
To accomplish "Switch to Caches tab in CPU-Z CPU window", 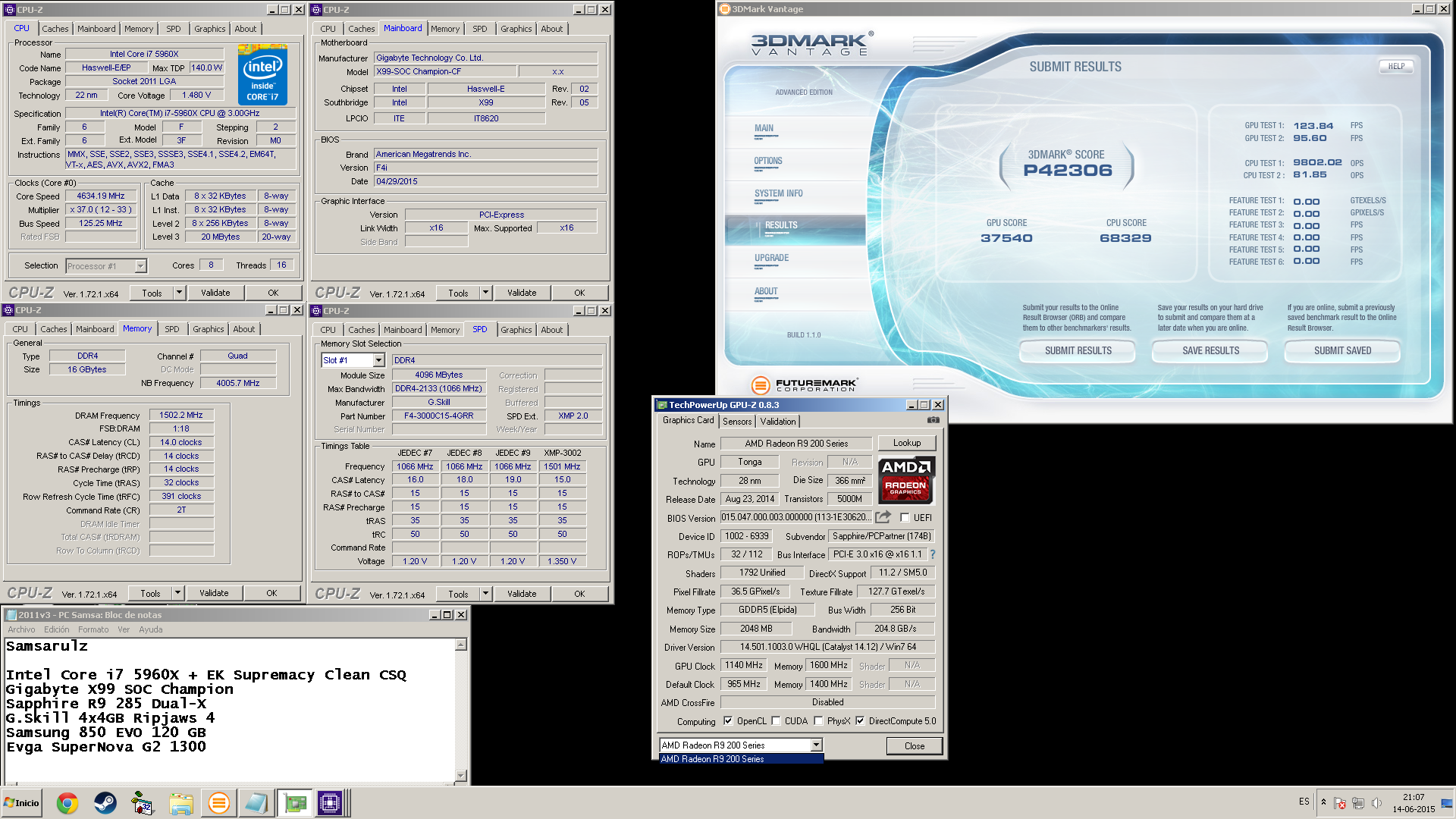I will pyautogui.click(x=55, y=29).
